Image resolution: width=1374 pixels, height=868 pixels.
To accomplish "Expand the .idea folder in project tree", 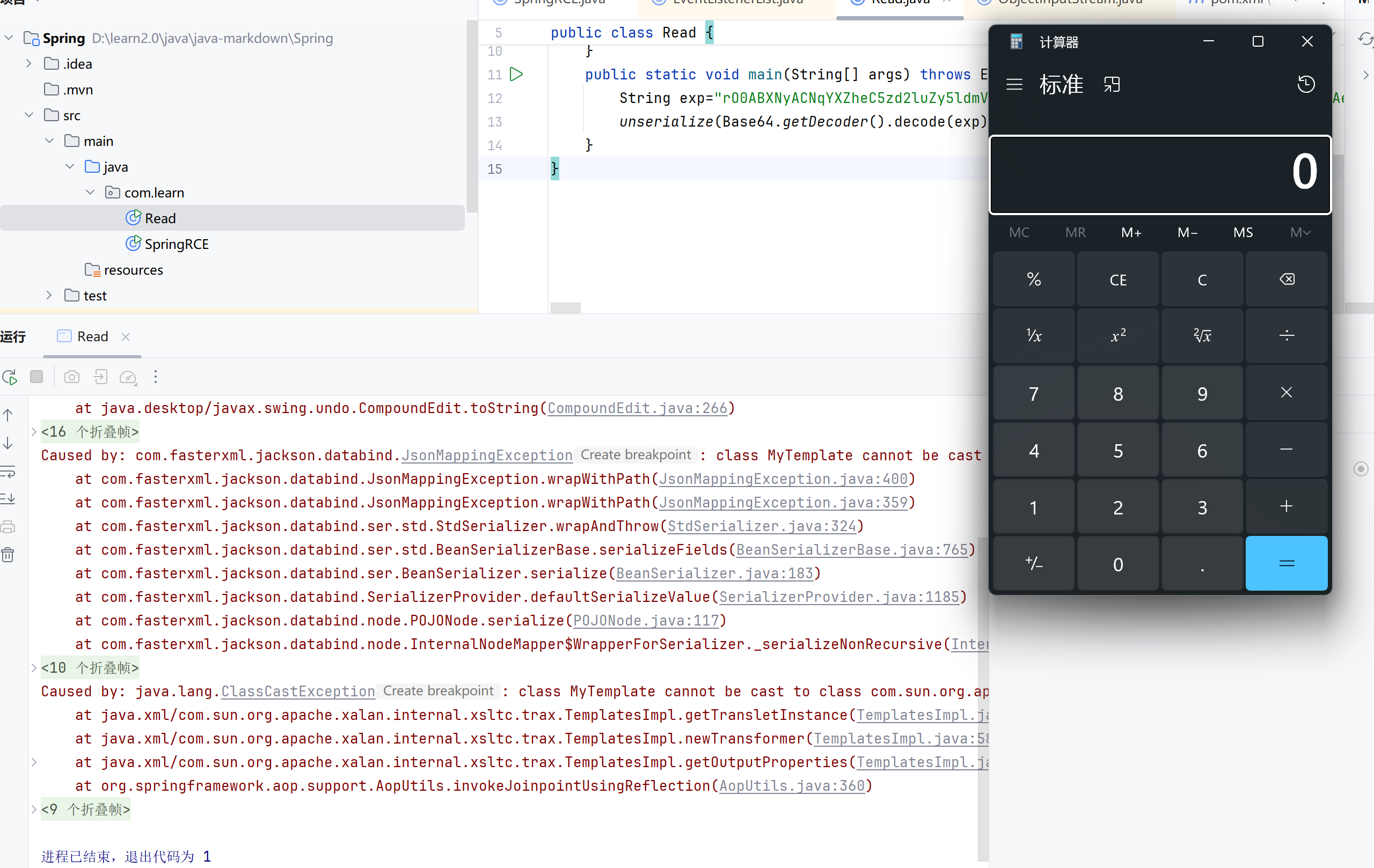I will [28, 64].
